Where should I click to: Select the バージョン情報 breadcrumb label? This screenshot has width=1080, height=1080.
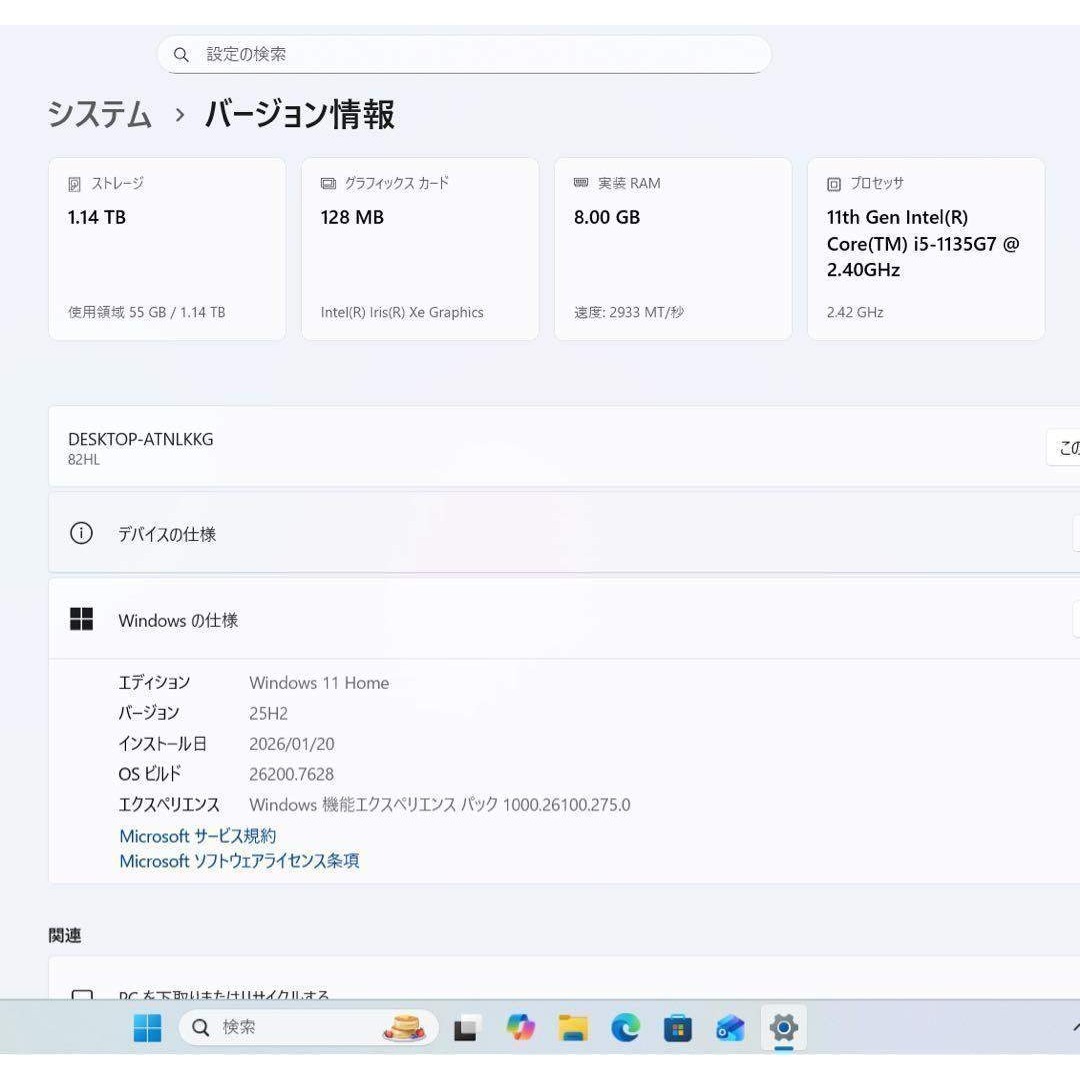(x=297, y=115)
